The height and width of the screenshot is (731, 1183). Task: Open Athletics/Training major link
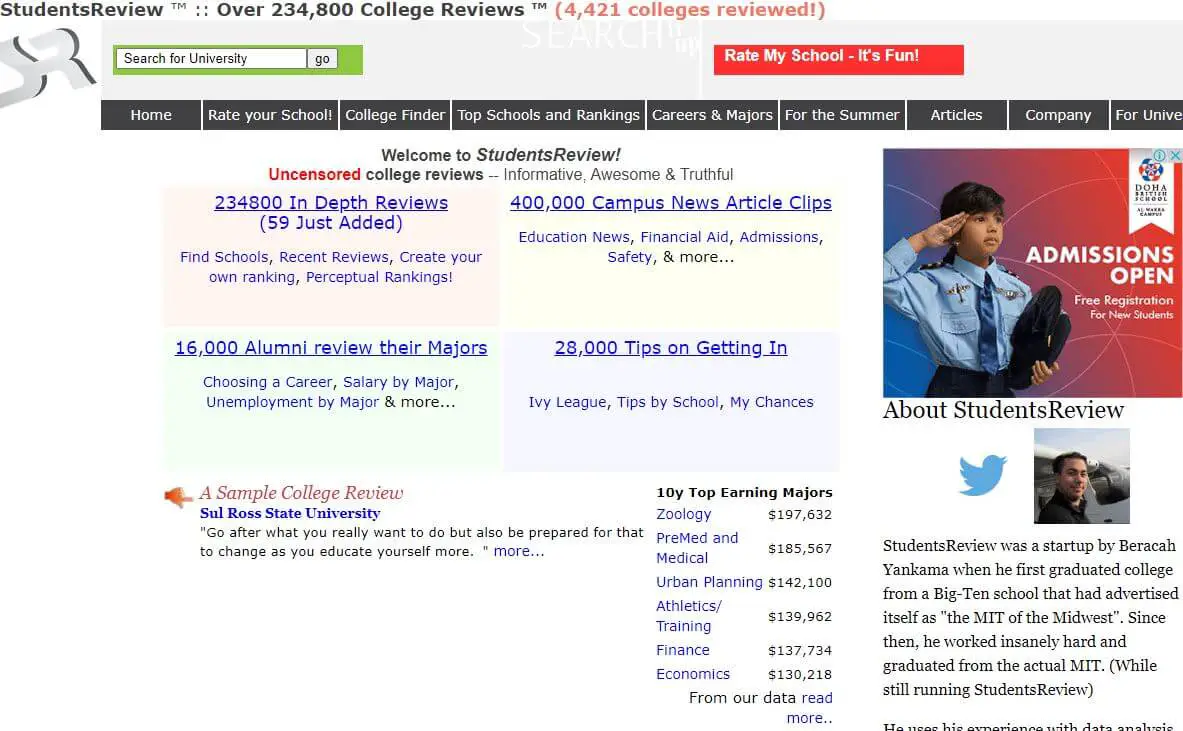point(689,616)
